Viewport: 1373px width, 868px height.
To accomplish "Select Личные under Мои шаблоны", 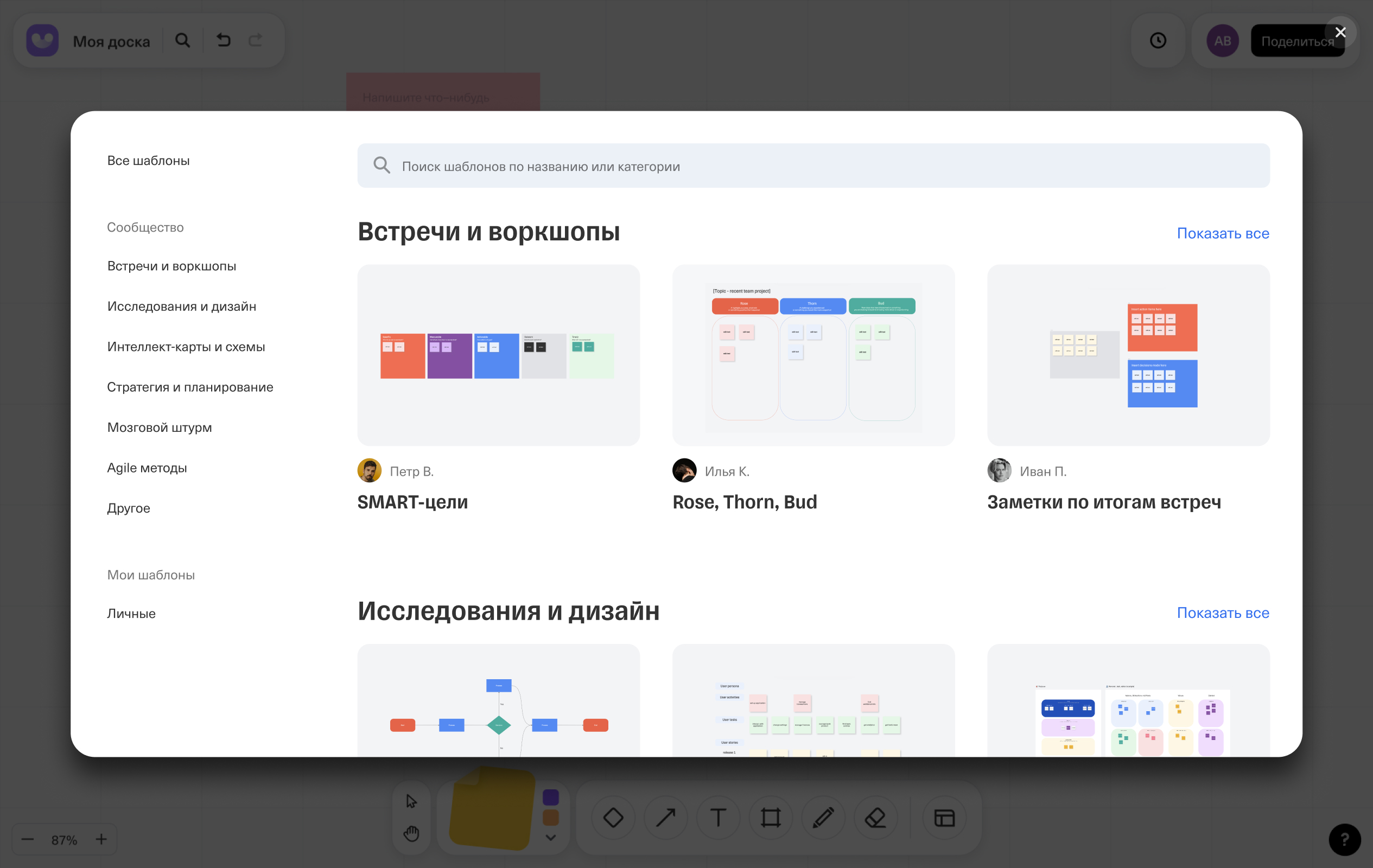I will pyautogui.click(x=131, y=613).
